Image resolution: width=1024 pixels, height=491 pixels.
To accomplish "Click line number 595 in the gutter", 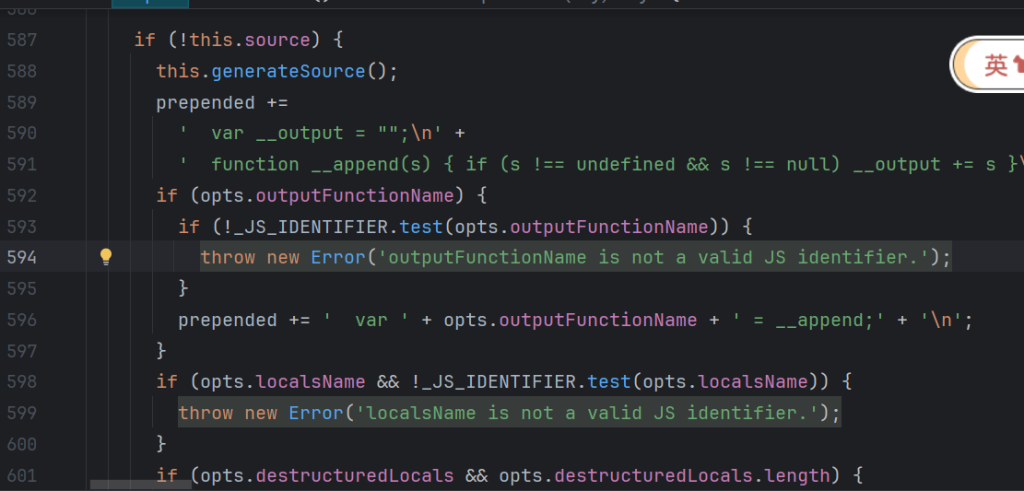I will point(22,288).
